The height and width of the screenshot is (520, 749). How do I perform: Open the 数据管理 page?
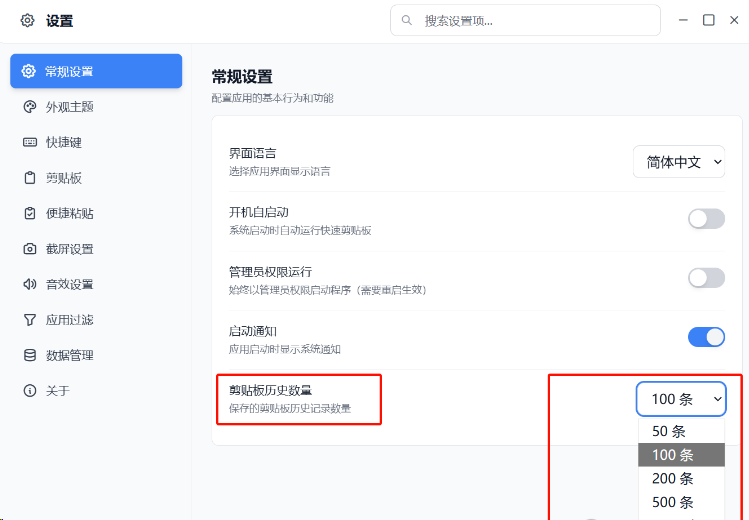click(x=96, y=355)
